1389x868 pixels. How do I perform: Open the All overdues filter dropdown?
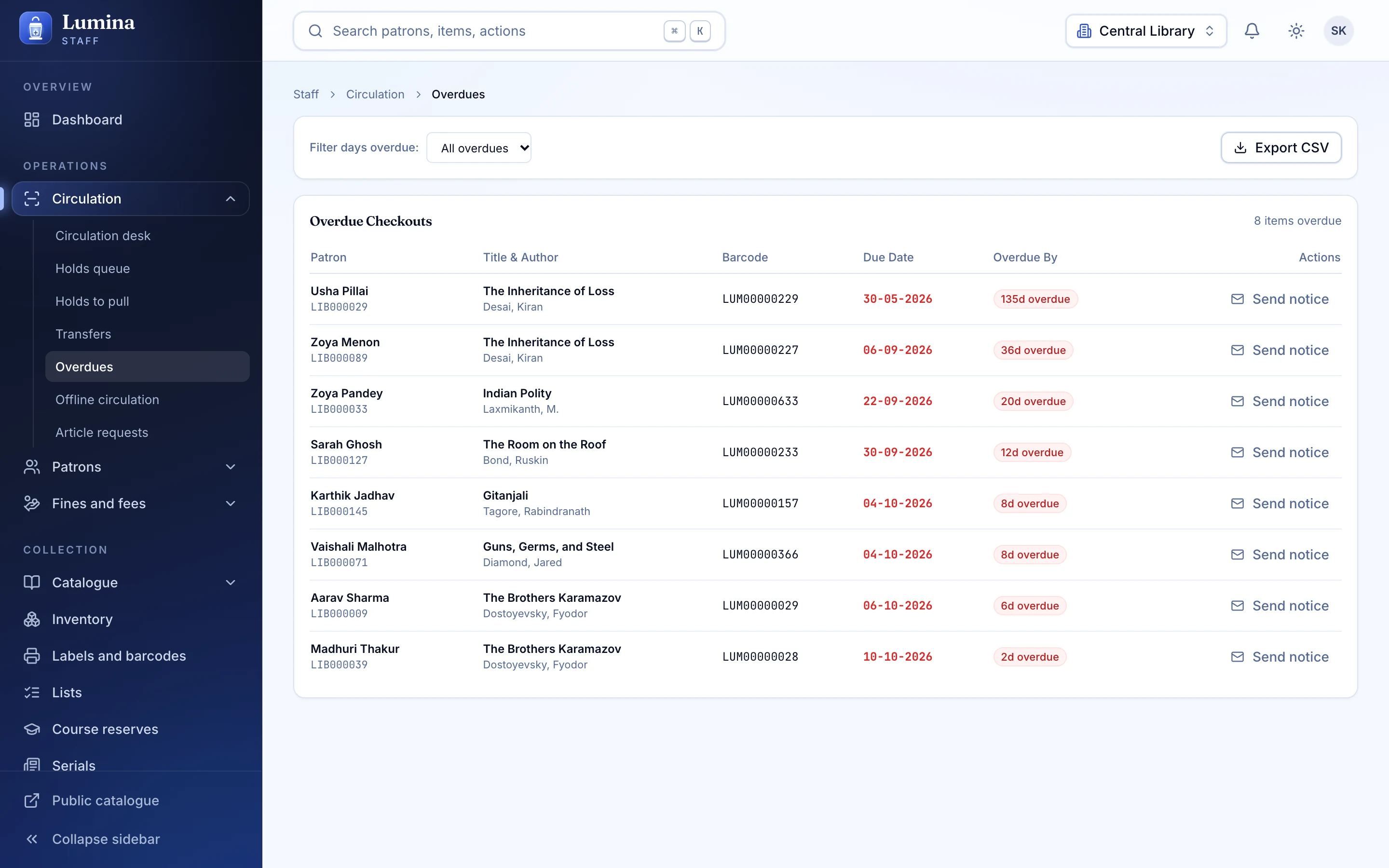point(479,148)
